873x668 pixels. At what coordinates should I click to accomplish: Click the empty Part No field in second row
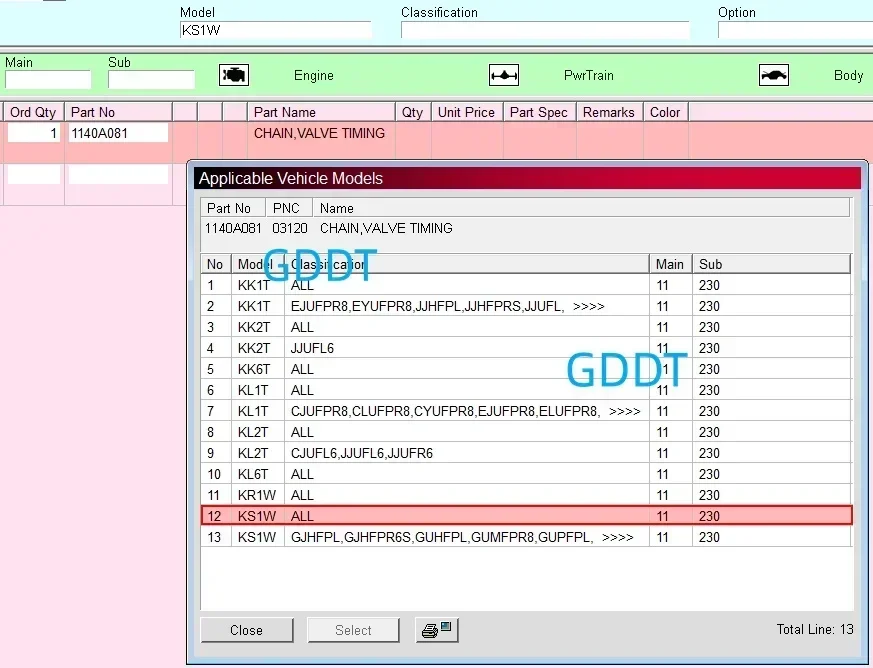coord(118,174)
